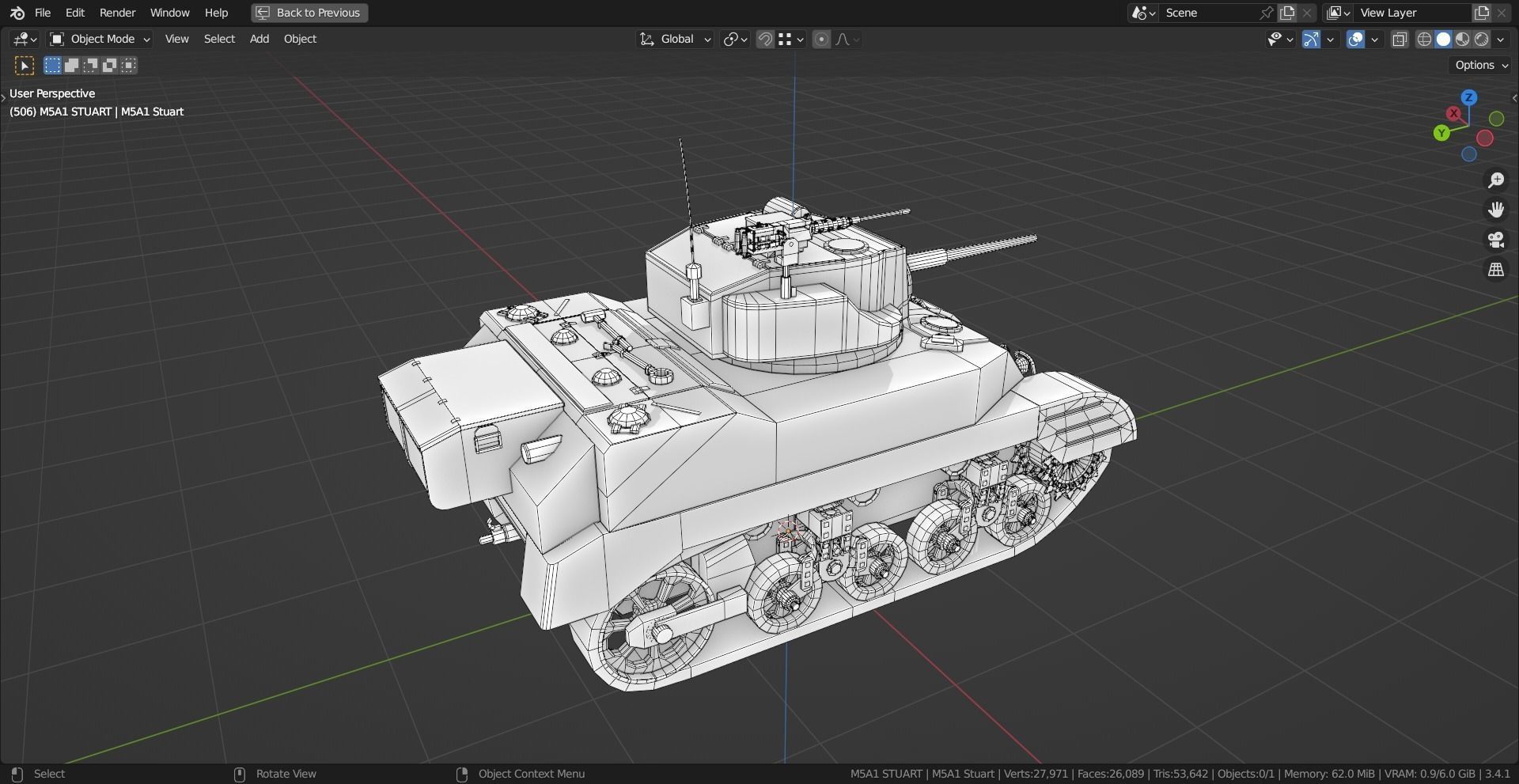
Task: Choose the Subtract selection mode icon
Action: [x=91, y=66]
